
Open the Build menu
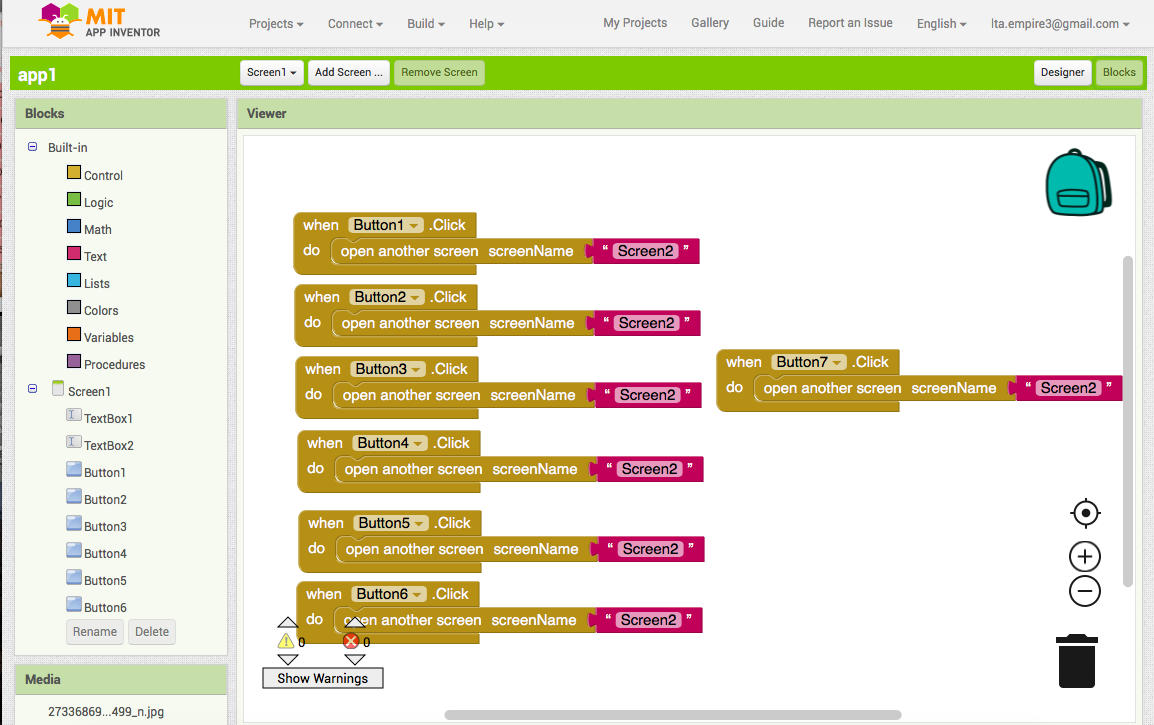[426, 24]
